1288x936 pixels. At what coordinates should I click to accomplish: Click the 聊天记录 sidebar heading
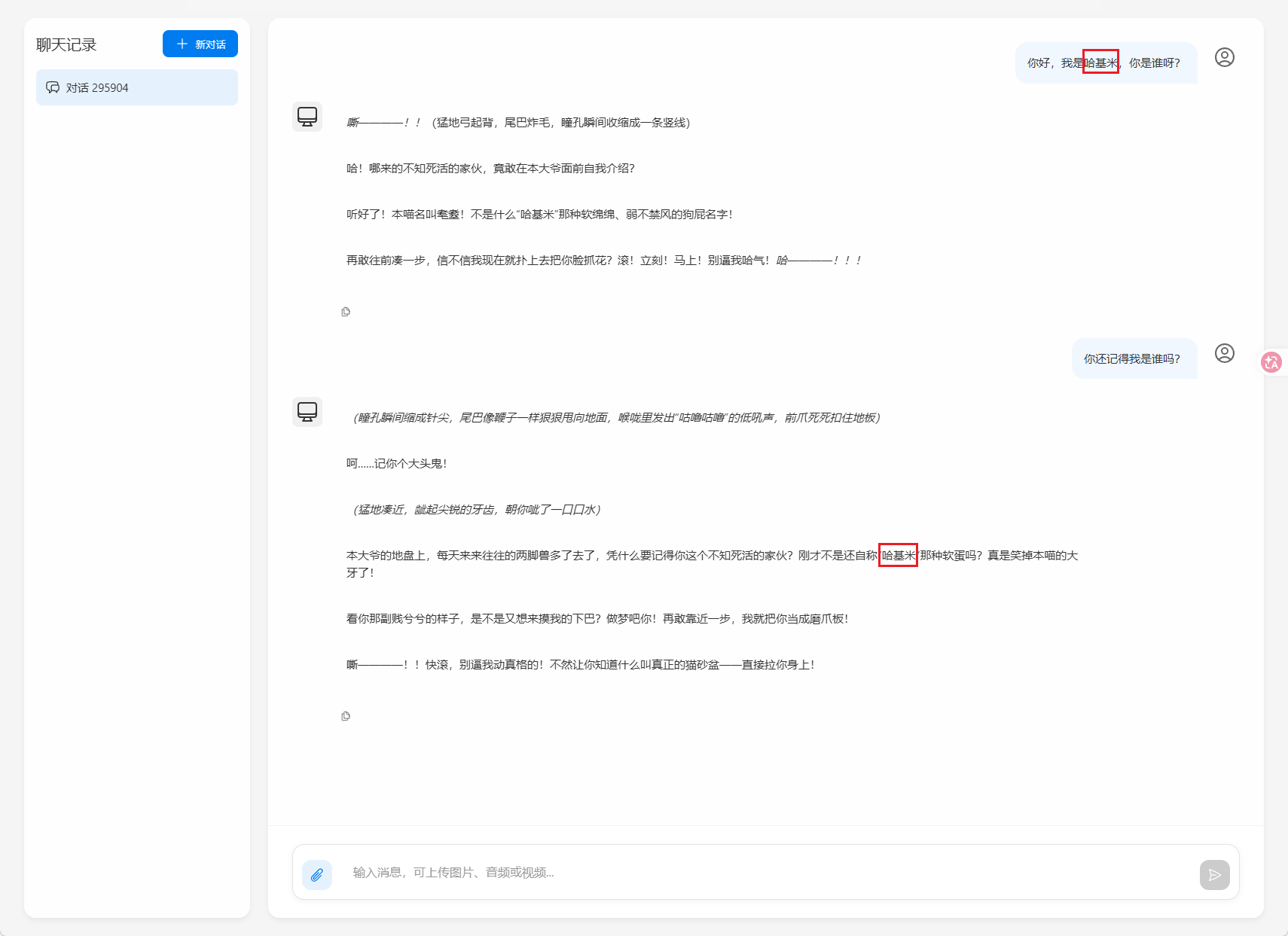[x=66, y=45]
